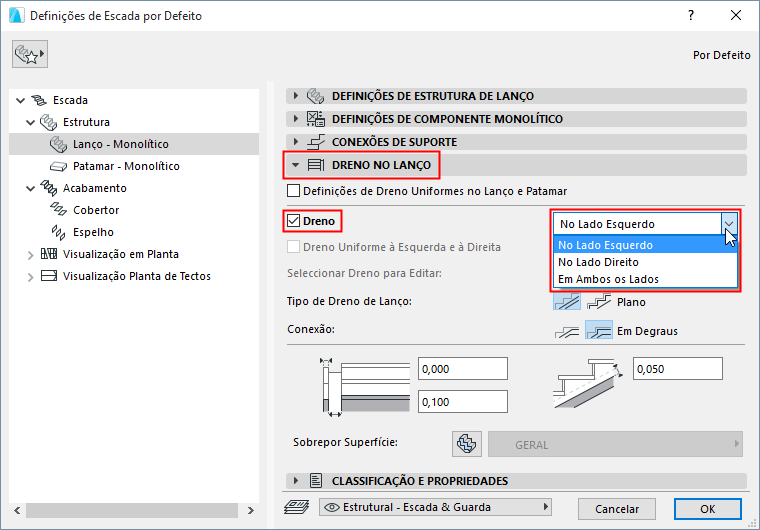Edit the 0,100 drain width field

point(463,402)
